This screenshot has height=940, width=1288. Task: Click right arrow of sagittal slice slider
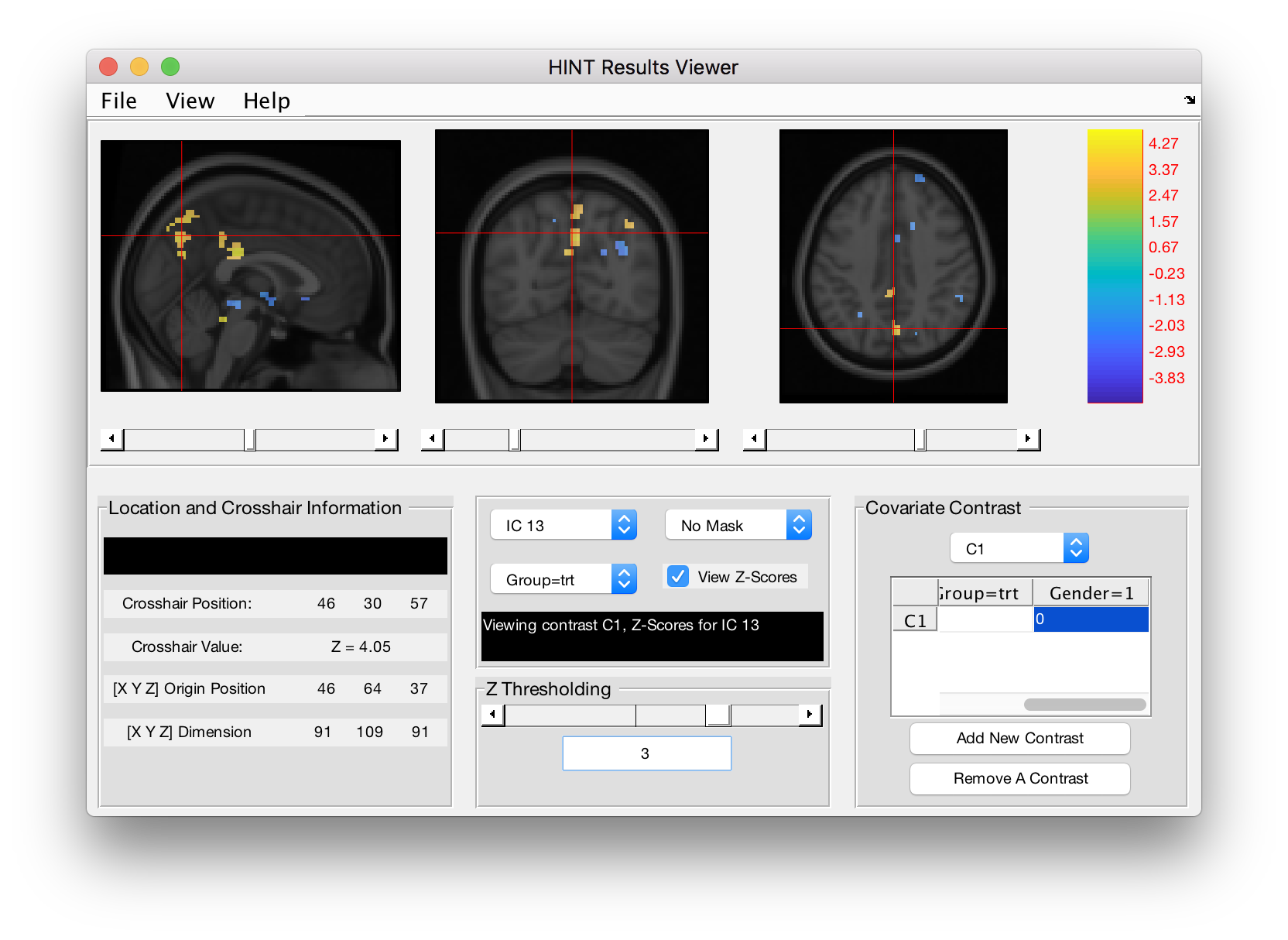(385, 439)
